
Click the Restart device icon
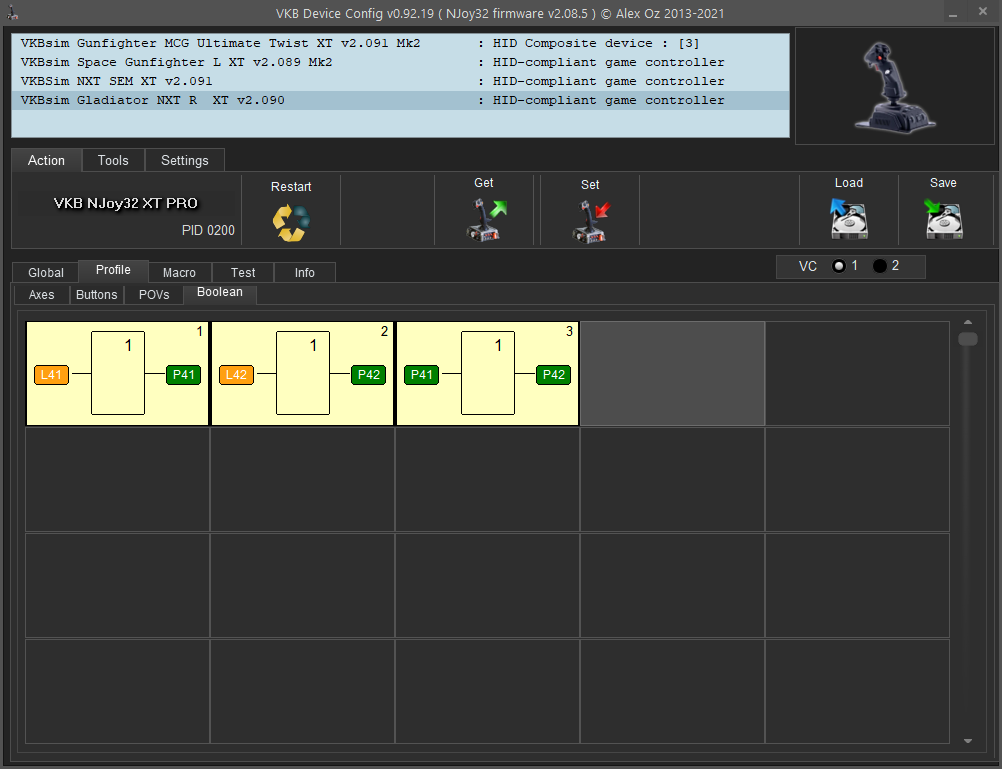291,222
